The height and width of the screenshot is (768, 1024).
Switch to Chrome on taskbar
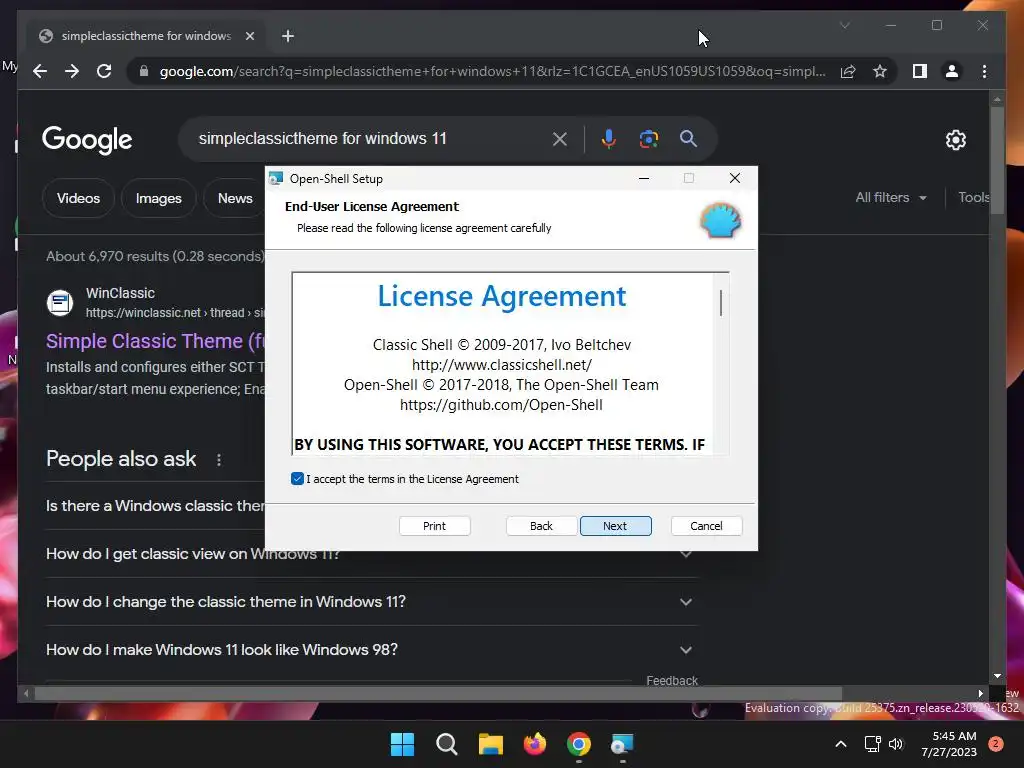(x=579, y=744)
